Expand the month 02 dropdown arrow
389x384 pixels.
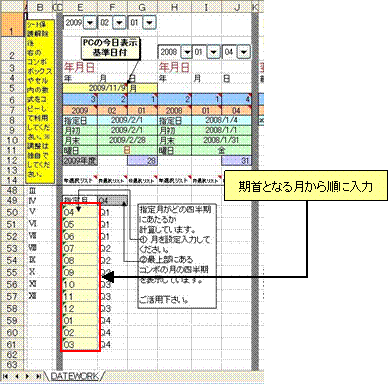(119, 23)
